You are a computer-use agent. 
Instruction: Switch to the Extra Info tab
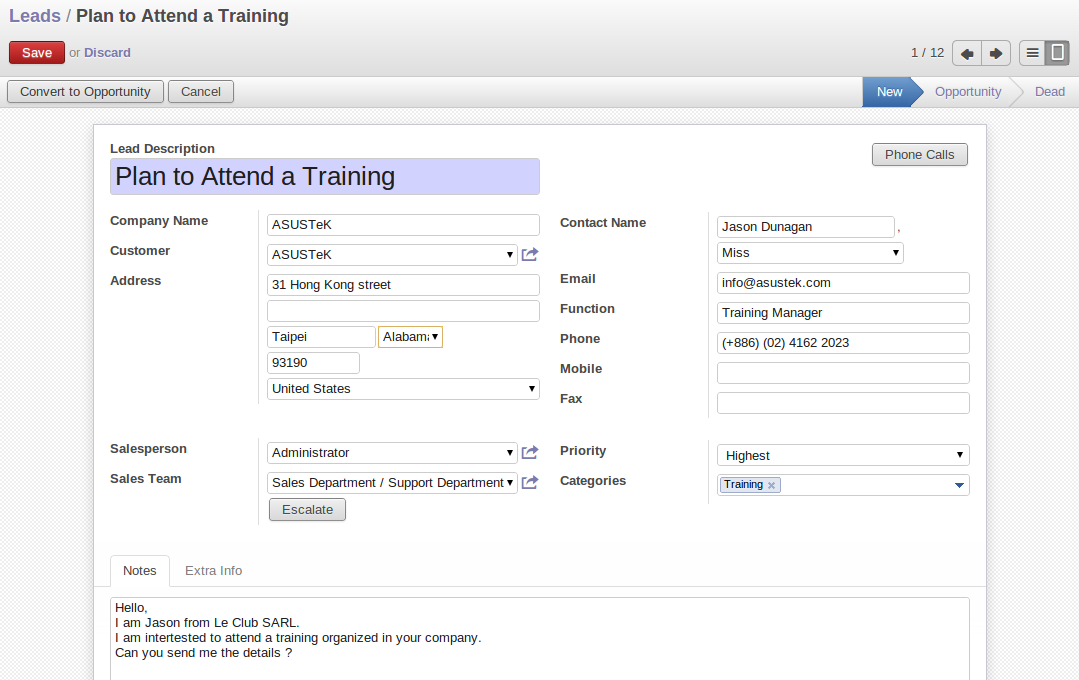(x=213, y=570)
